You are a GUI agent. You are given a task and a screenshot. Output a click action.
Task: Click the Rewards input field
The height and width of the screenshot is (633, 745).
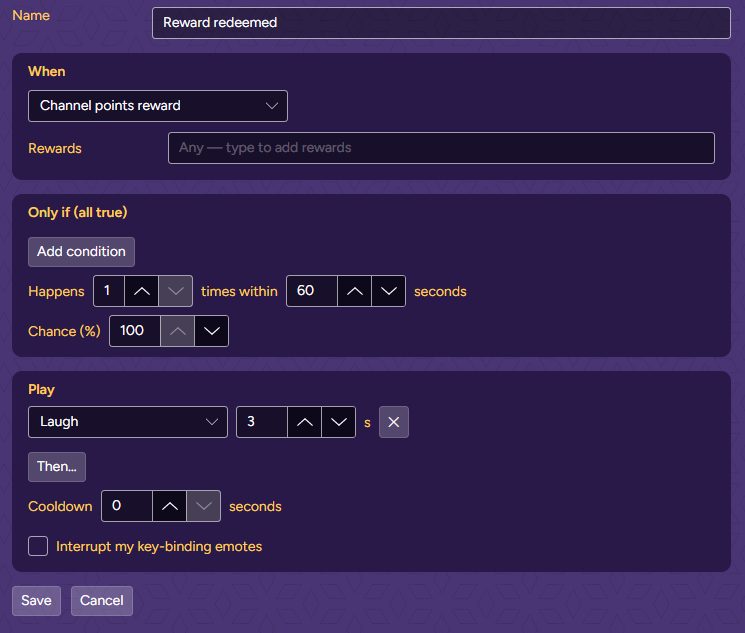point(441,148)
